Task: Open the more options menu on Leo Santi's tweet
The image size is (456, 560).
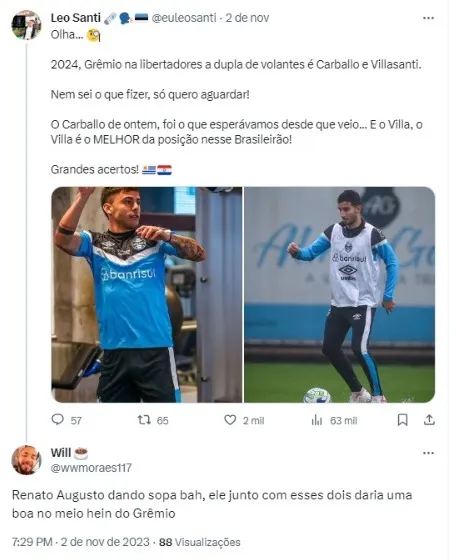Action: point(428,18)
